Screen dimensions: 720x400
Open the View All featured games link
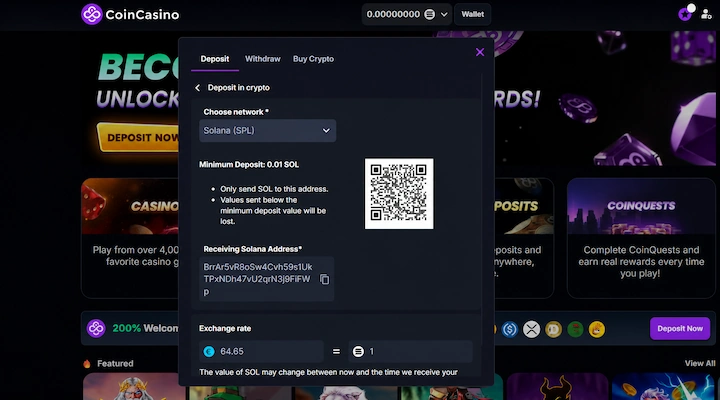coord(700,363)
